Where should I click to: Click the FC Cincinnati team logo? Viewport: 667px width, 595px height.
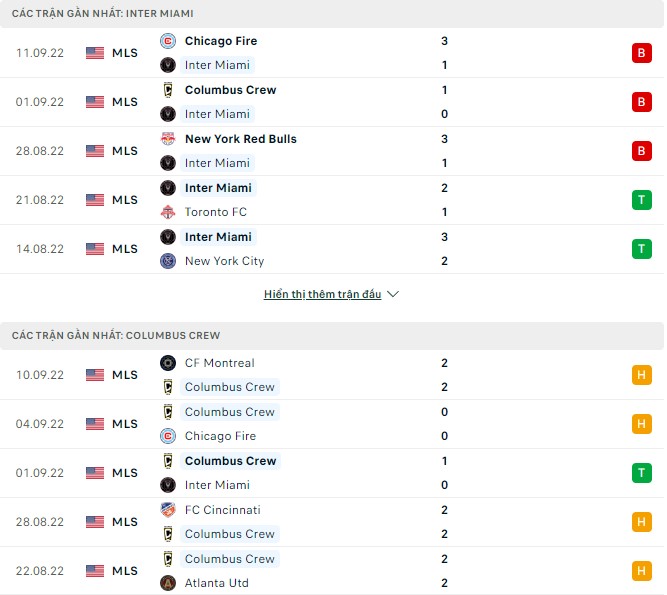point(168,510)
